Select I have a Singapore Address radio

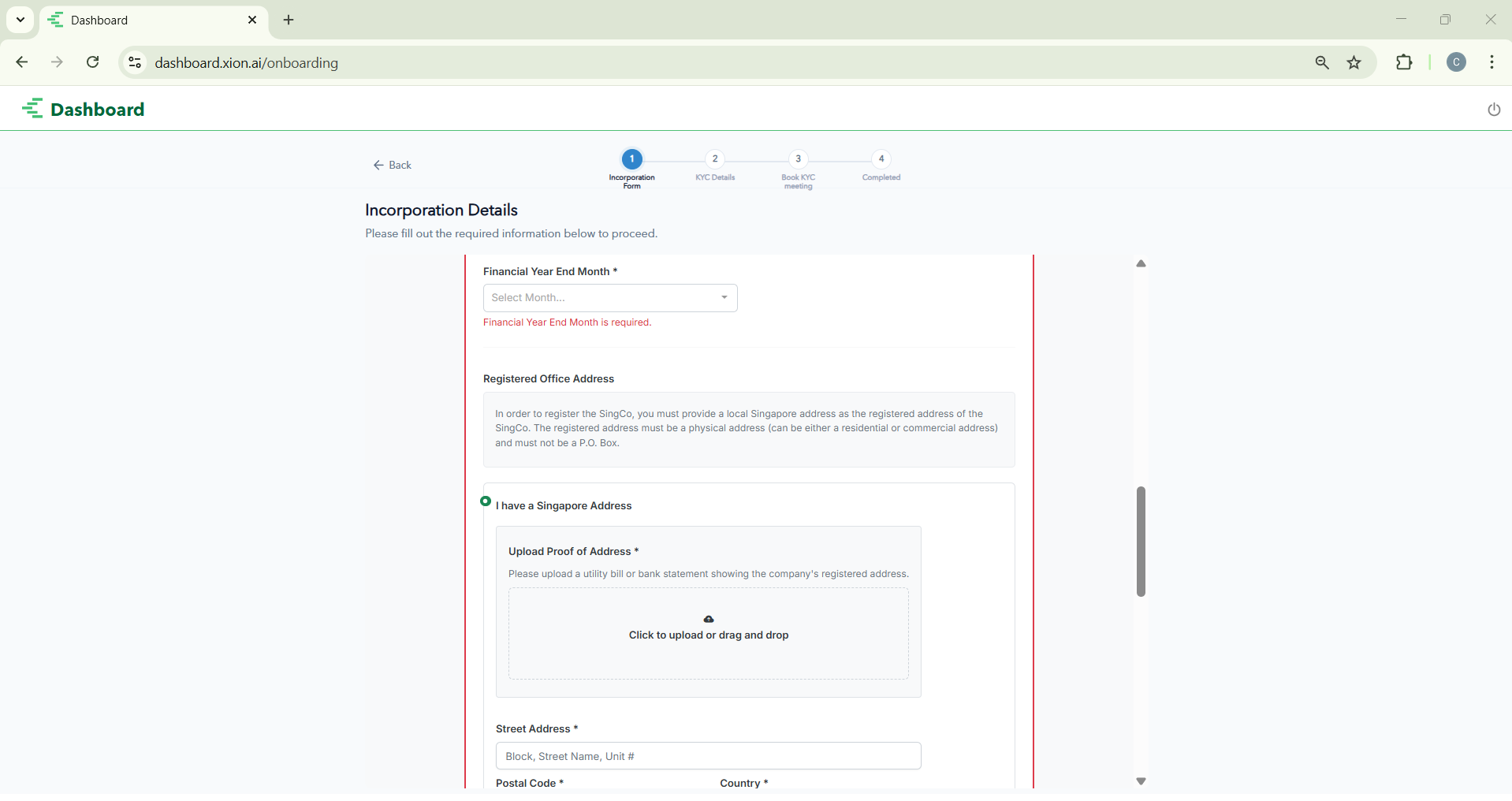click(x=486, y=501)
